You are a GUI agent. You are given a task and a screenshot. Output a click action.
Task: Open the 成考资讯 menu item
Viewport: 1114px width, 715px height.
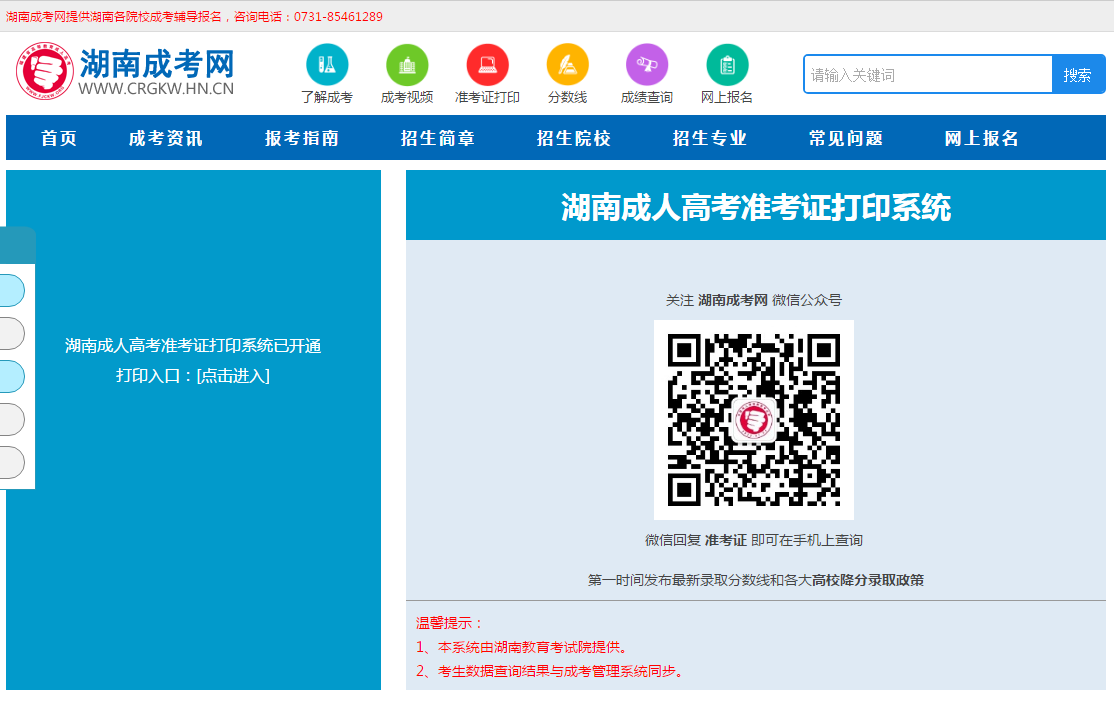click(x=166, y=138)
